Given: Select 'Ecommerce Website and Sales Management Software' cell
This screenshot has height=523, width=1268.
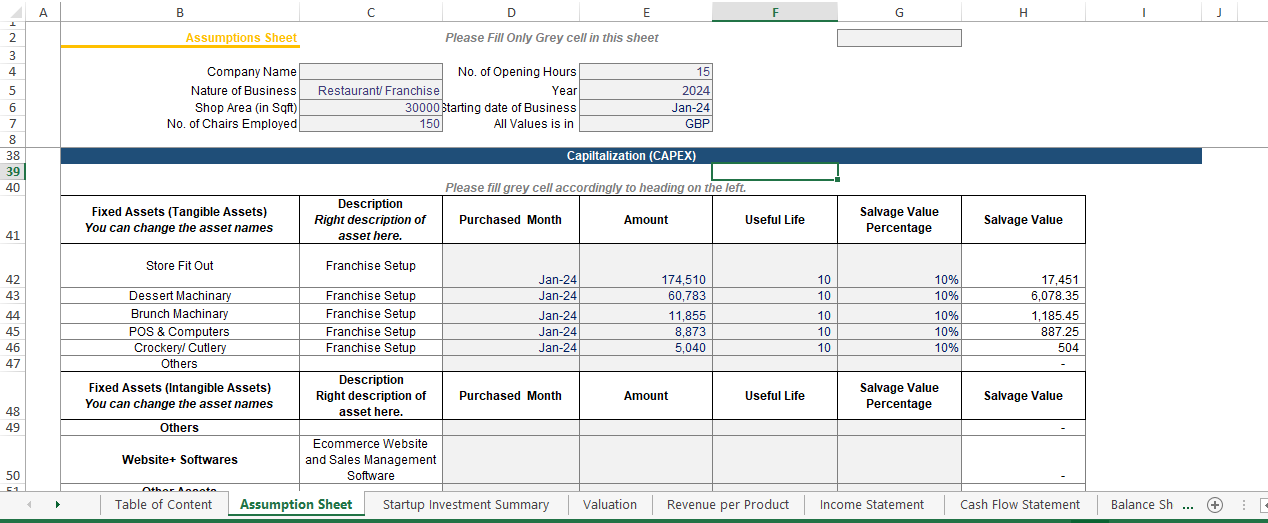Looking at the screenshot, I should coord(371,460).
